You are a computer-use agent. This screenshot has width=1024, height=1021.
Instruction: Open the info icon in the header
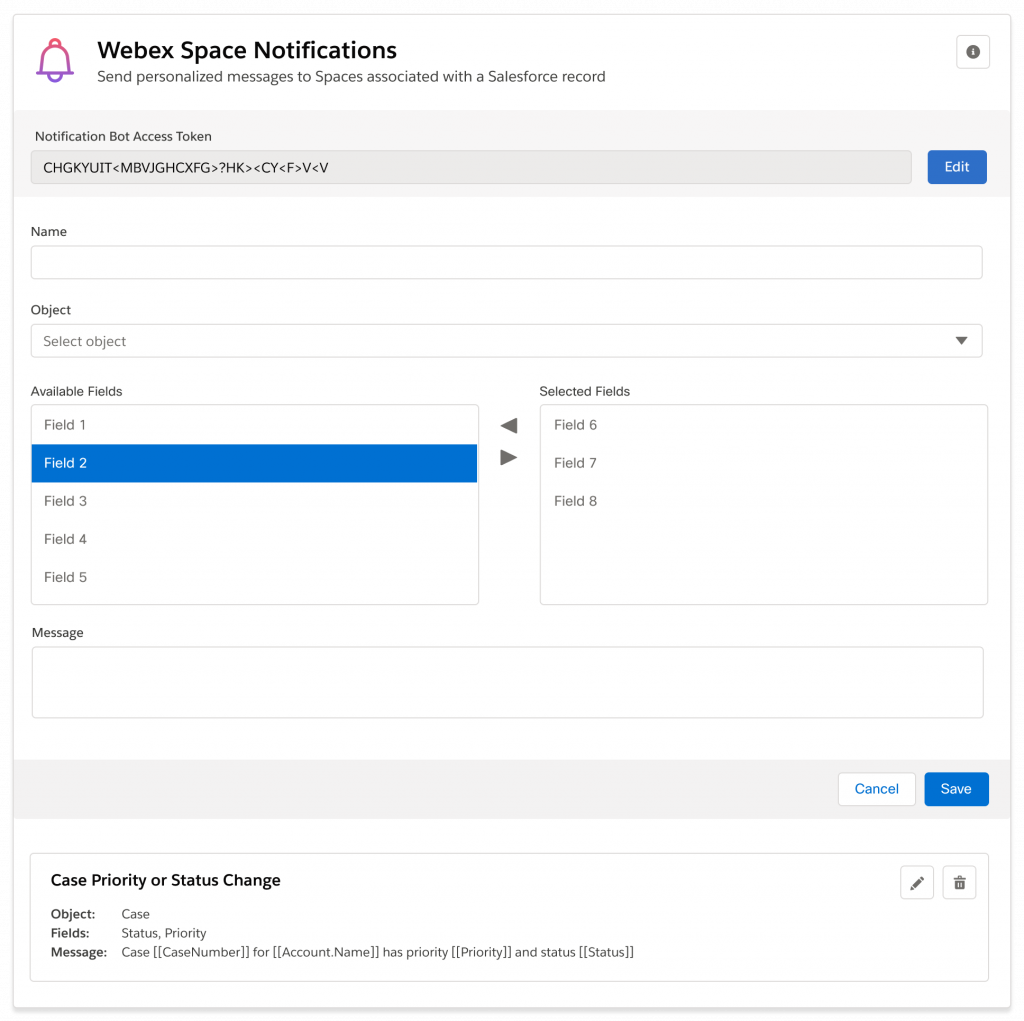972,52
